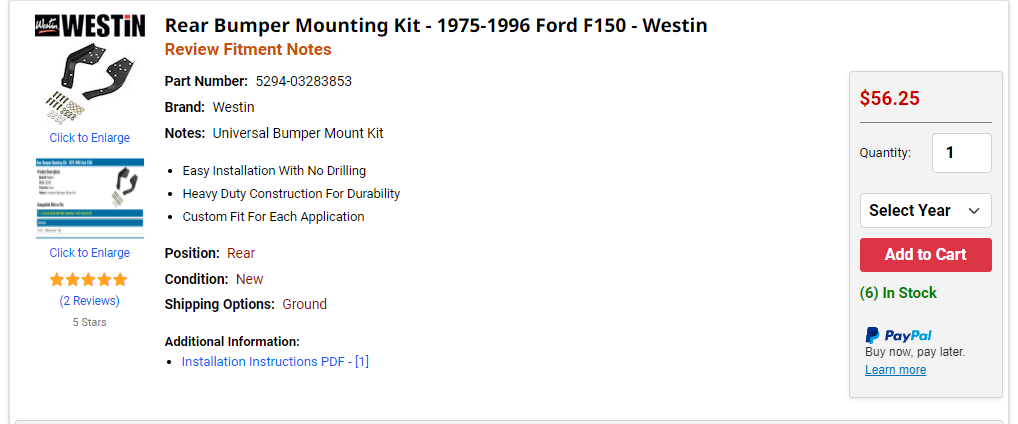Click the $56.25 price text

pos(889,98)
